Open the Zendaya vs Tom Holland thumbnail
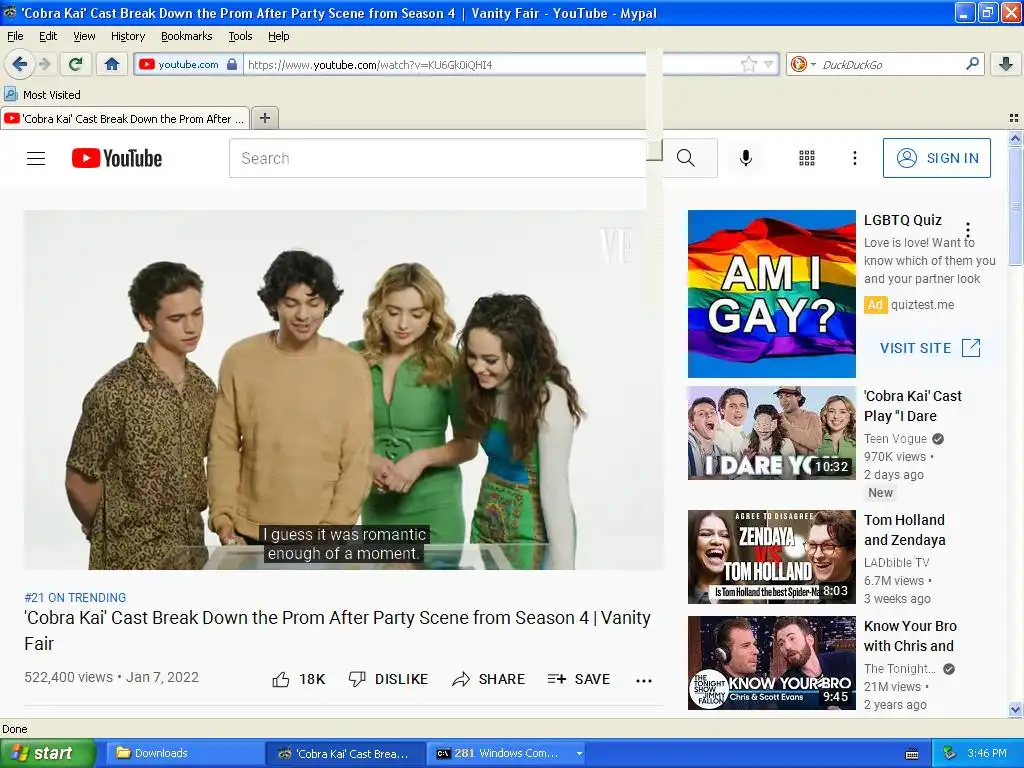The image size is (1024, 768). point(771,557)
